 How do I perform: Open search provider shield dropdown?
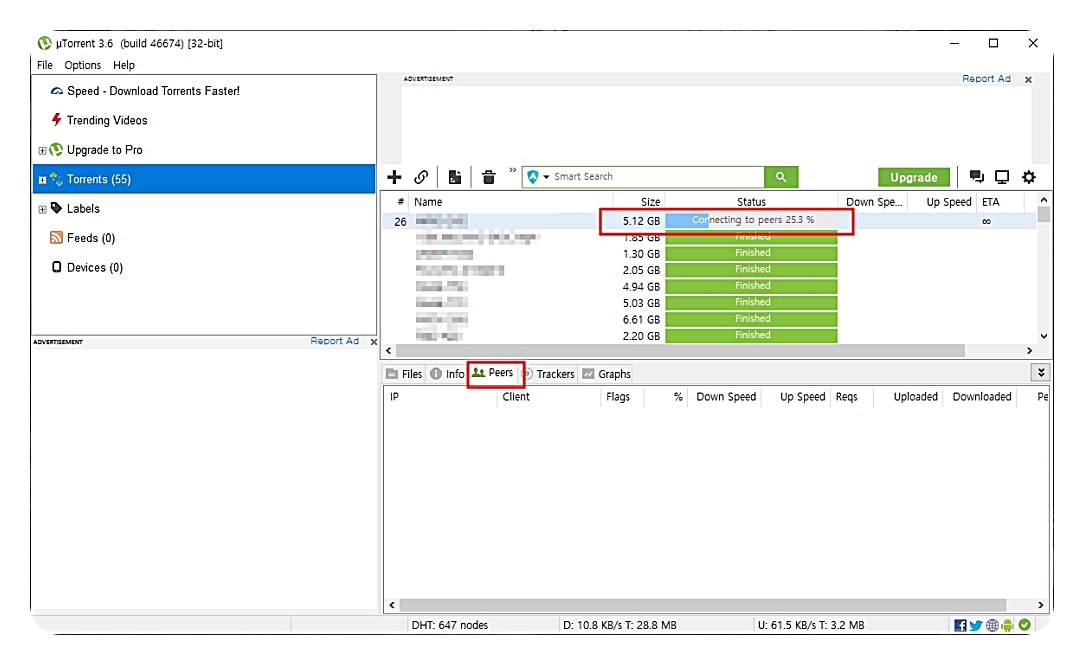538,177
